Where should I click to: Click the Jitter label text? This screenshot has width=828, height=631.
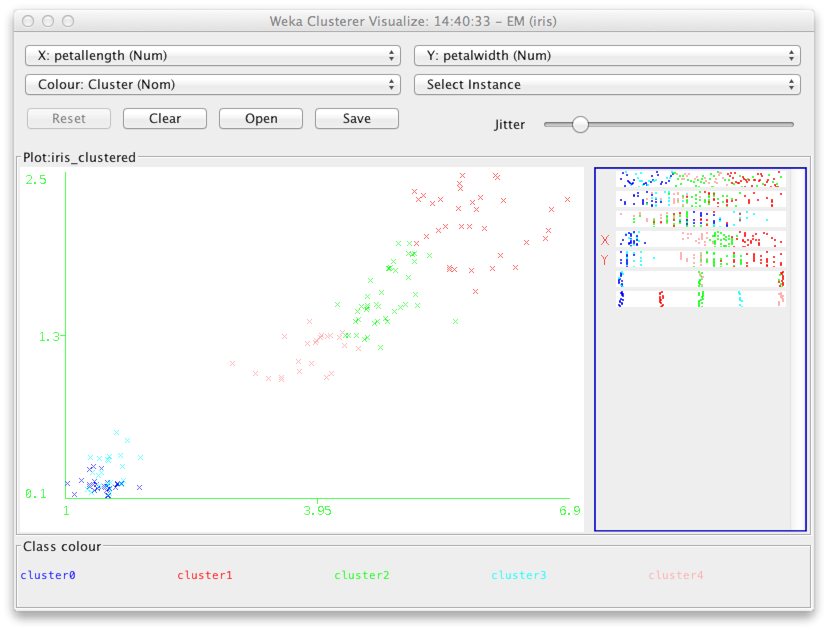tap(510, 125)
